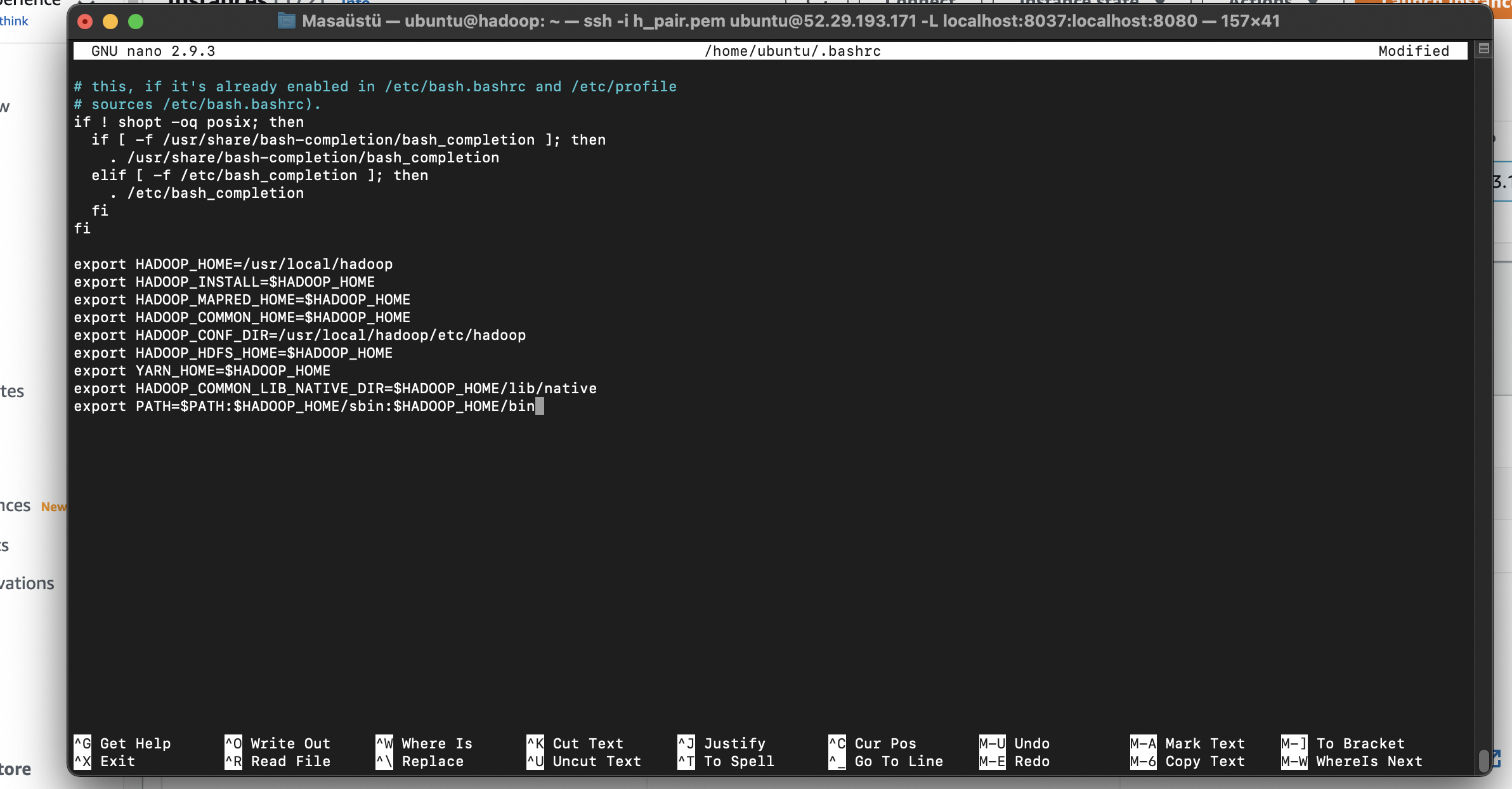The width and height of the screenshot is (1512, 789).
Task: Click the terminal scrollbar thumb at bottom right
Action: pos(1483,760)
